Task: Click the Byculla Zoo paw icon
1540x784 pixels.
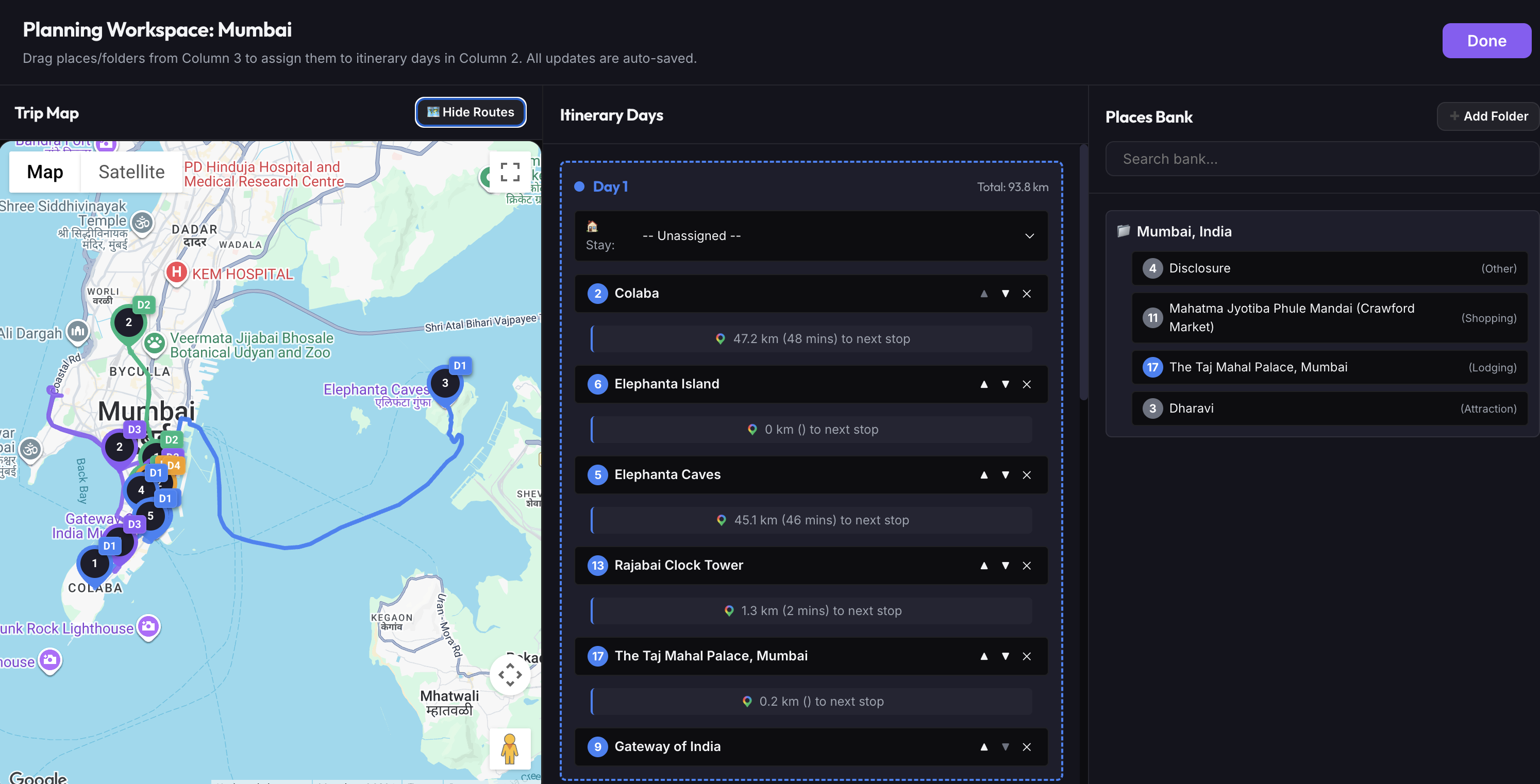Action: (x=155, y=344)
